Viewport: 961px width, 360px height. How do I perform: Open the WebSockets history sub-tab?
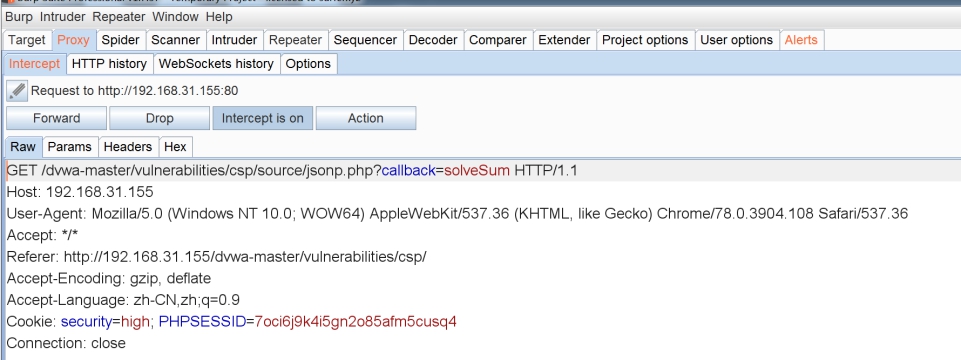[216, 64]
